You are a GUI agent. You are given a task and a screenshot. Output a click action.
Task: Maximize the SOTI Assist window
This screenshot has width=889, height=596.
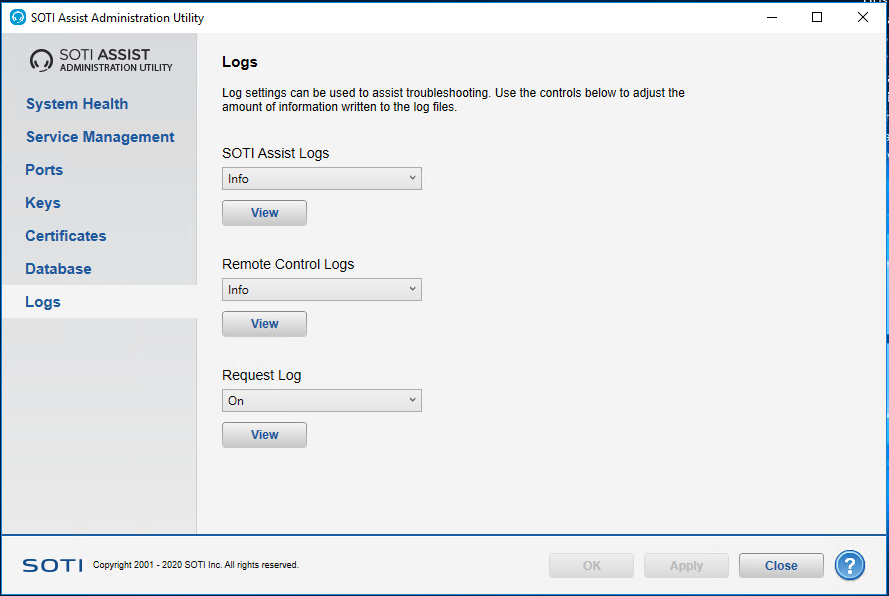coord(817,17)
